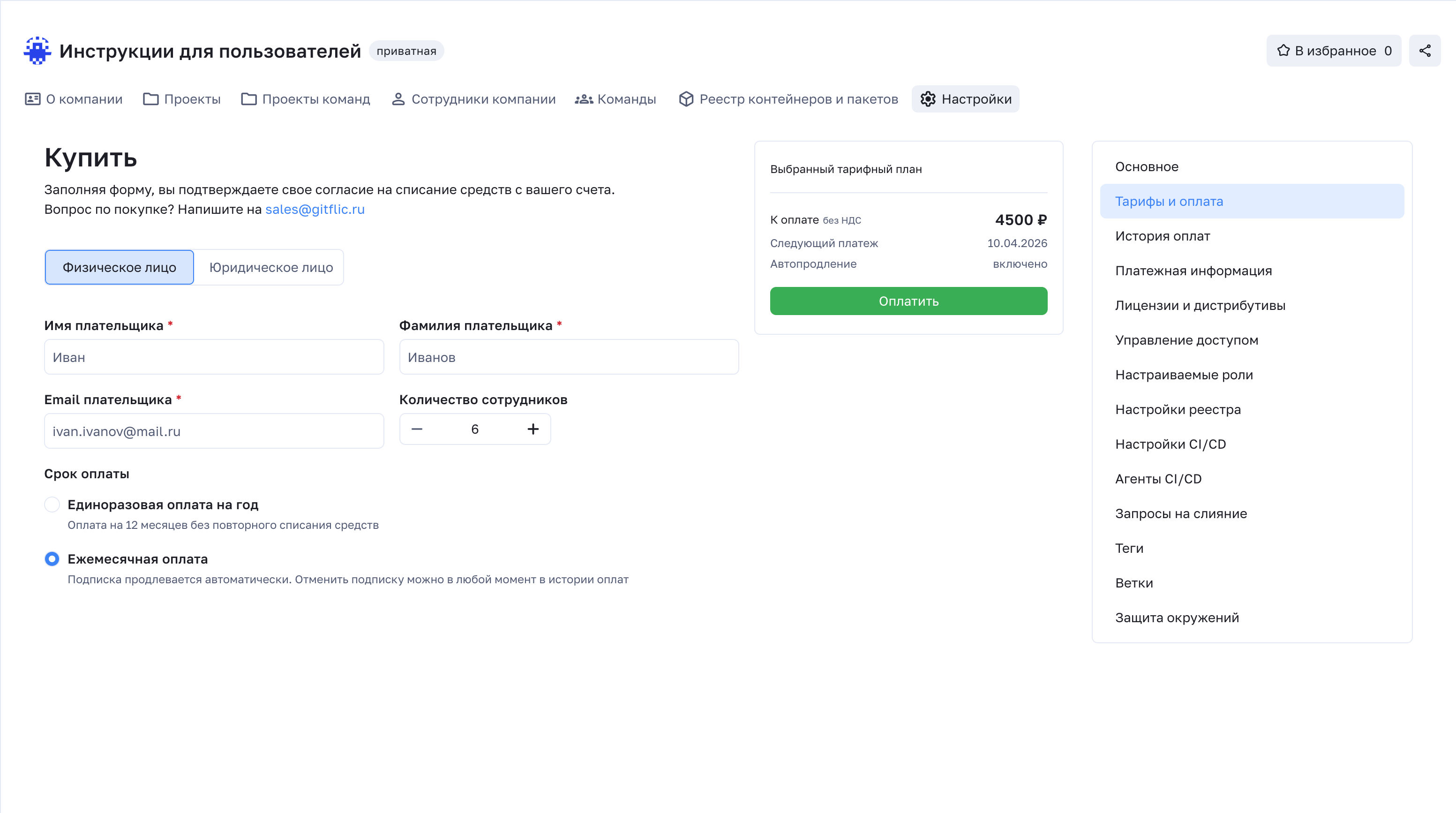Click the Email плательщика input field
1456x813 pixels.
click(x=214, y=431)
